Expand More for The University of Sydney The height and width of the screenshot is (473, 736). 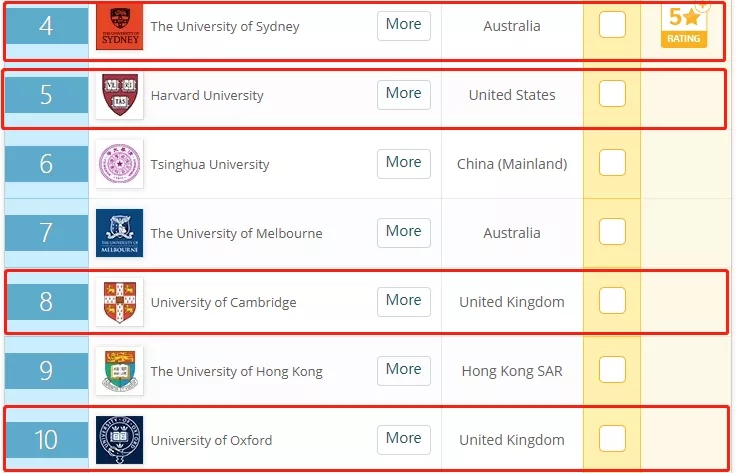403,25
